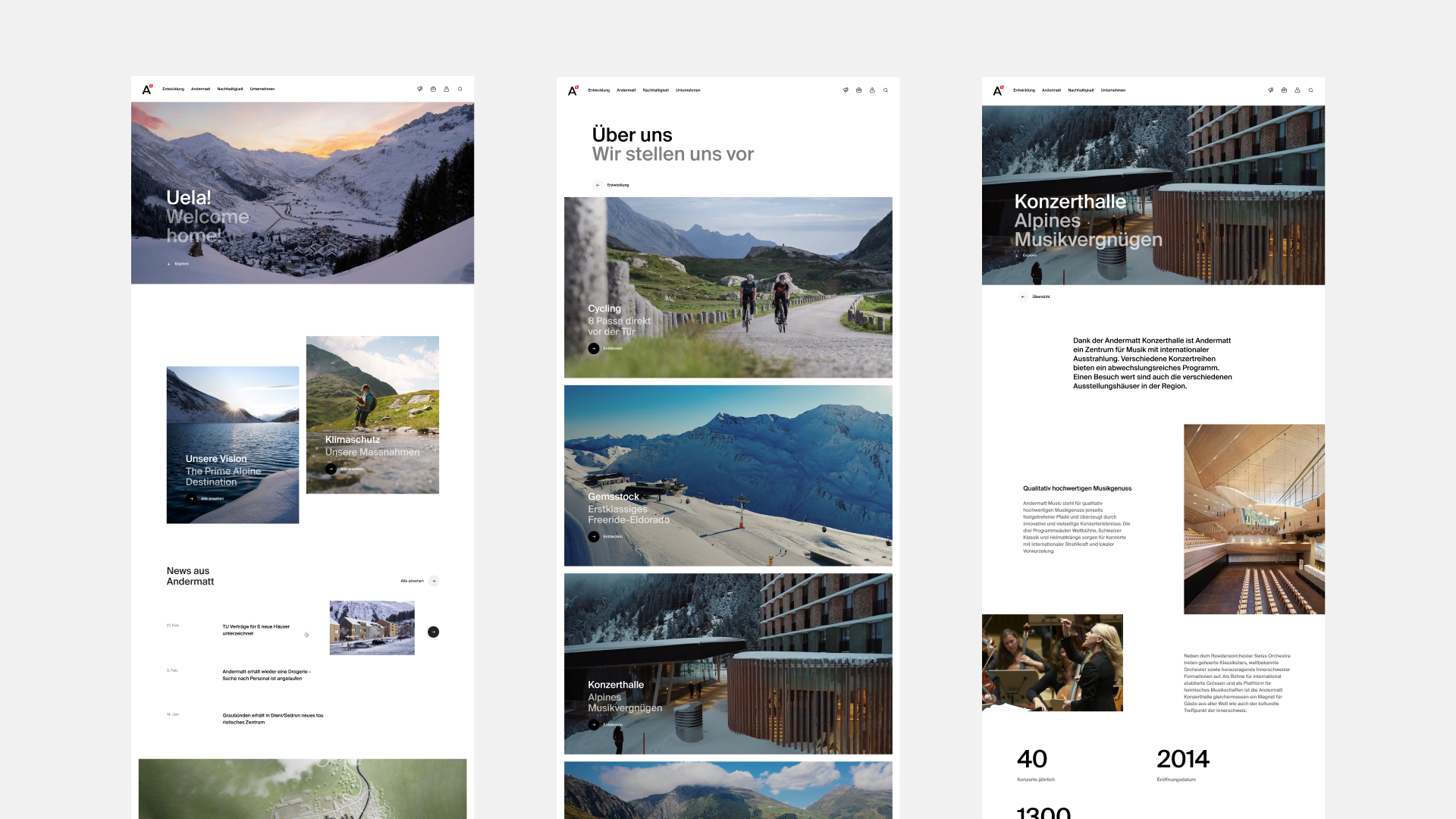Click briefcase icon on Konzerthalle page header
The image size is (1456, 819).
(1284, 90)
